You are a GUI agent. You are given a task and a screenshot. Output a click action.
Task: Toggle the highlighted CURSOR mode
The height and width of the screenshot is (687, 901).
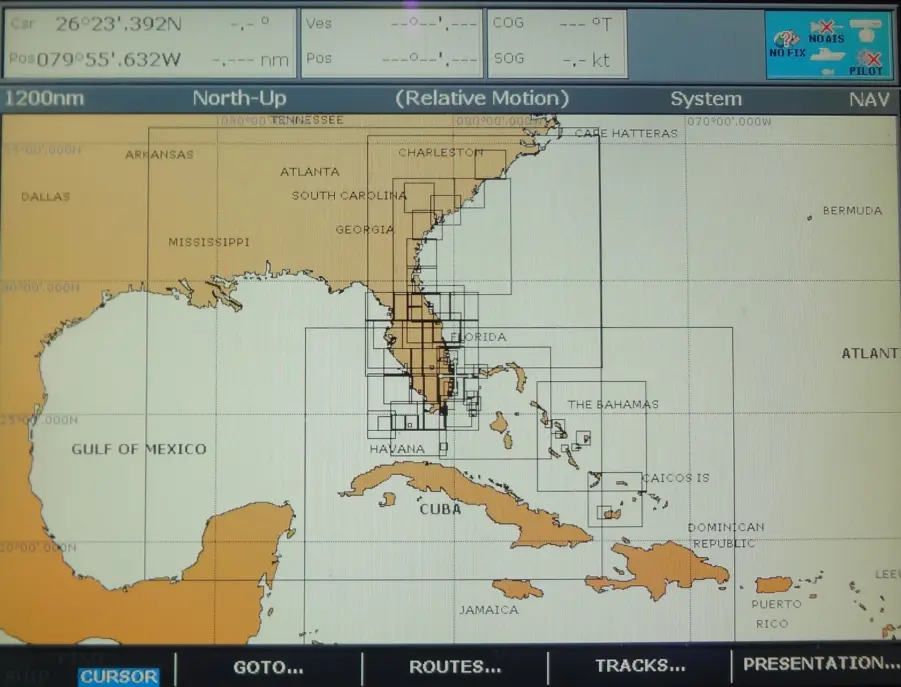118,676
